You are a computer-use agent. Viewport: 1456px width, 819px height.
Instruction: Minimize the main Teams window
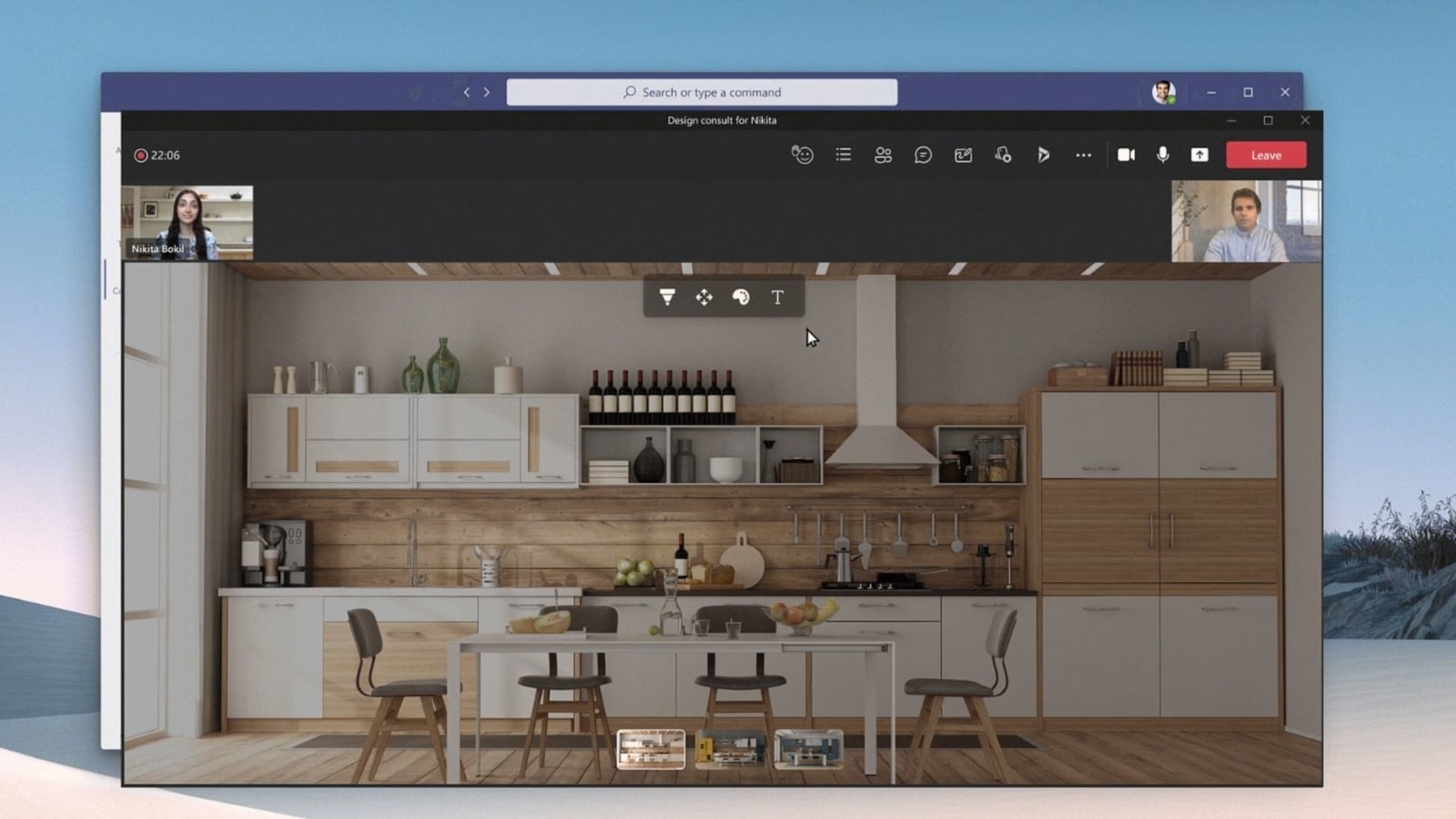point(1211,92)
